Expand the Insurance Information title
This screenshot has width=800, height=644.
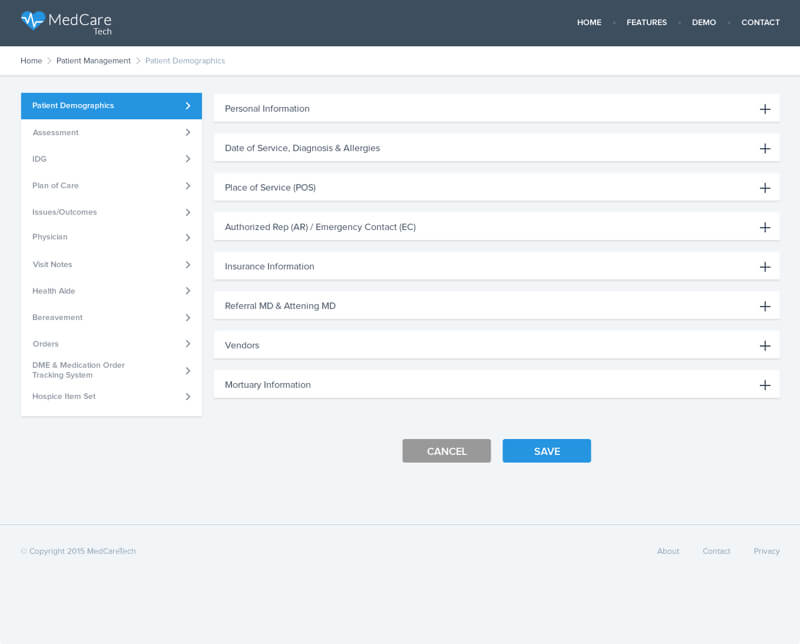(x=269, y=266)
